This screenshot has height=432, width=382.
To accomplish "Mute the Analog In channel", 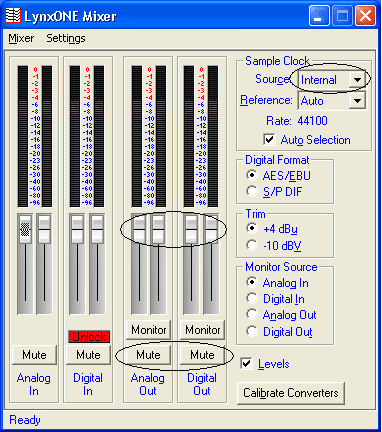I will 34,355.
